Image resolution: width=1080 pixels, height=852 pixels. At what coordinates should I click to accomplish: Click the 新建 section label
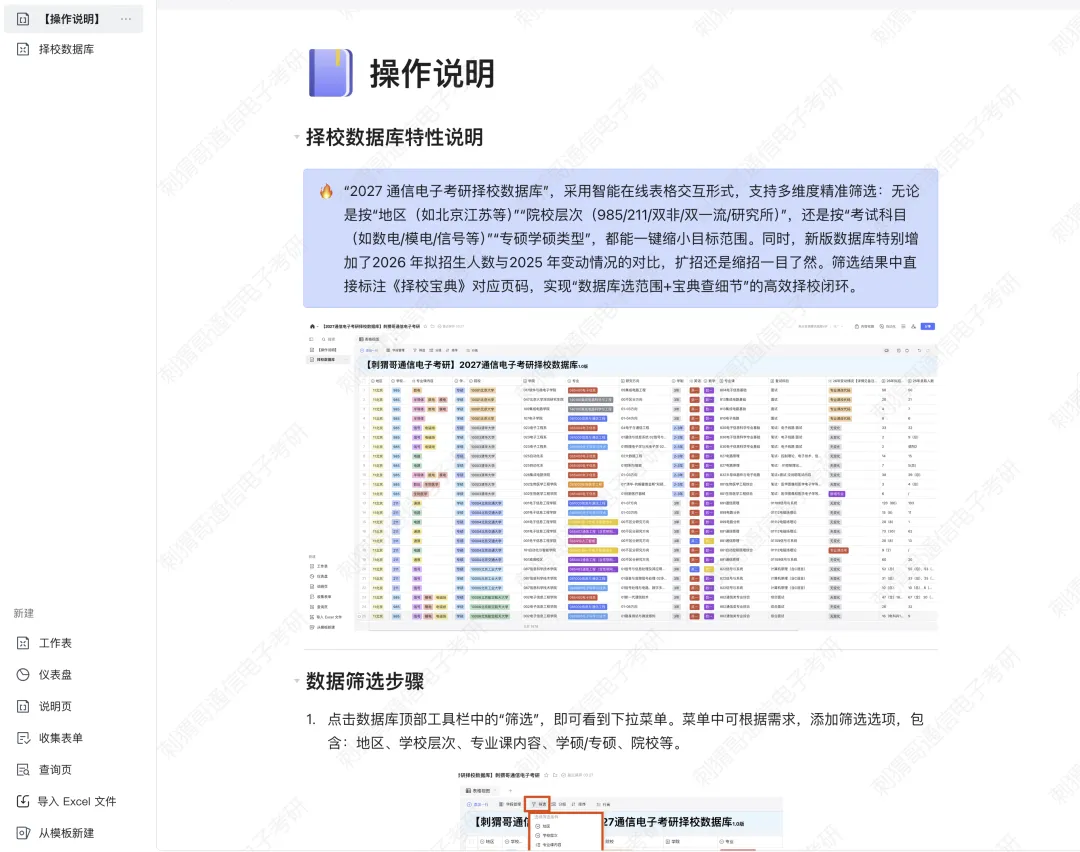point(23,613)
